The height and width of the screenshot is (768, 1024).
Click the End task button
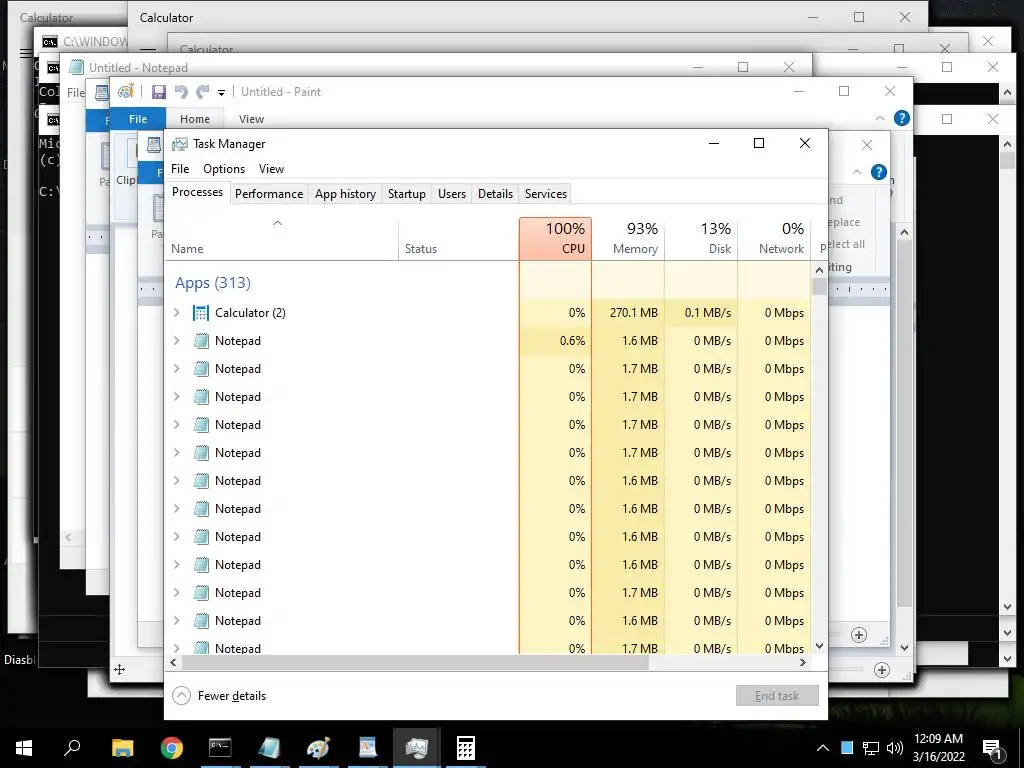click(777, 696)
